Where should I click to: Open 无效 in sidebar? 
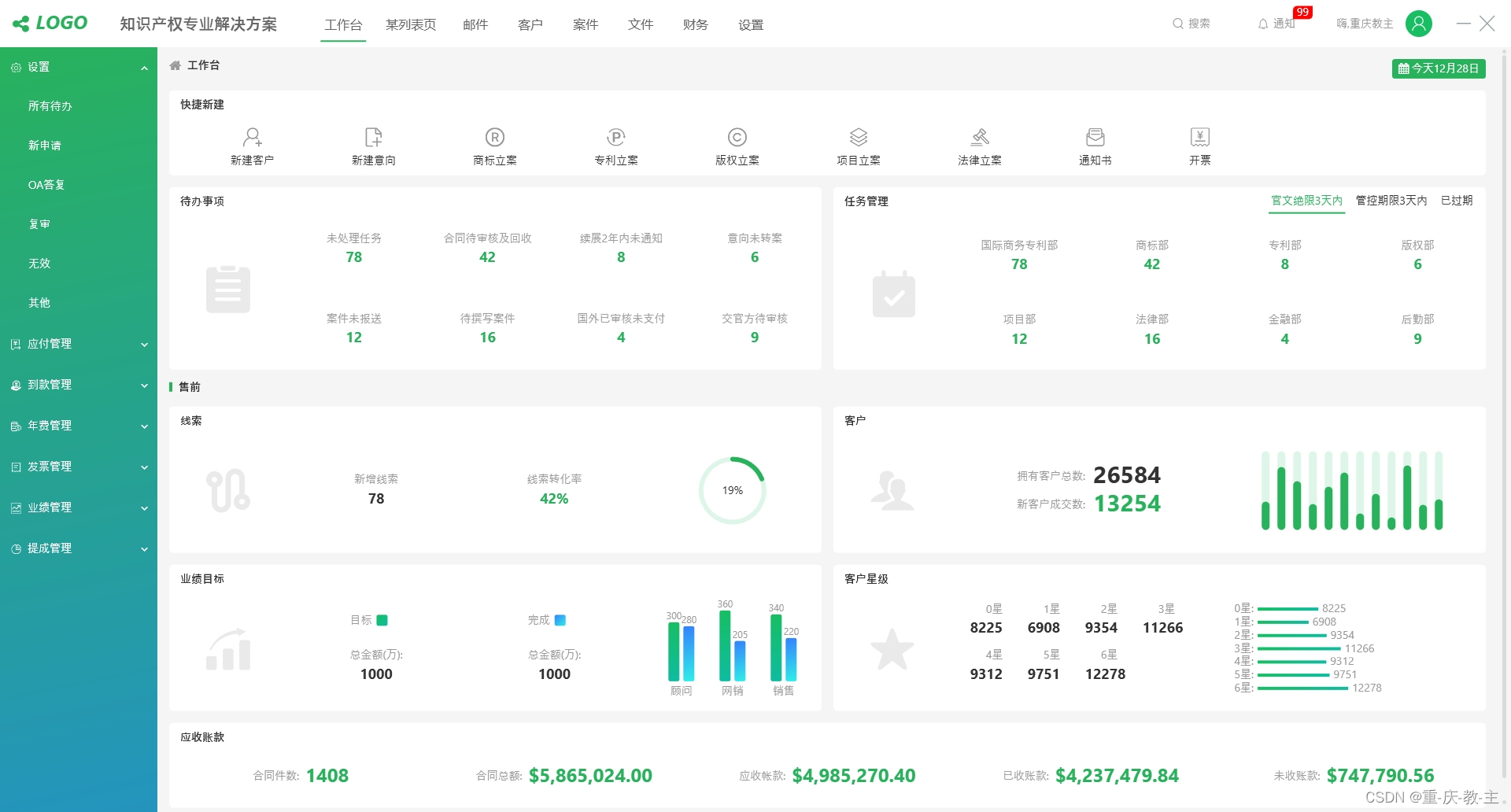[x=39, y=264]
